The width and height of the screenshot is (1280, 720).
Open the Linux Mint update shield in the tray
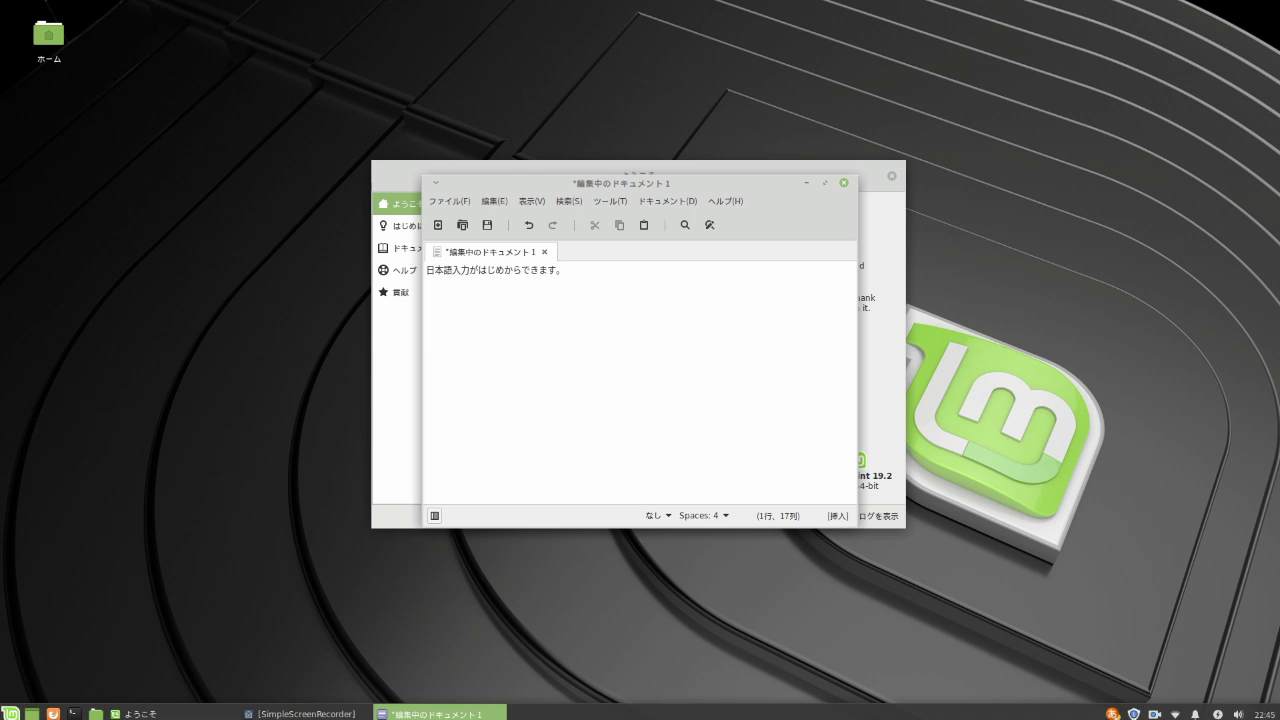coord(1133,713)
